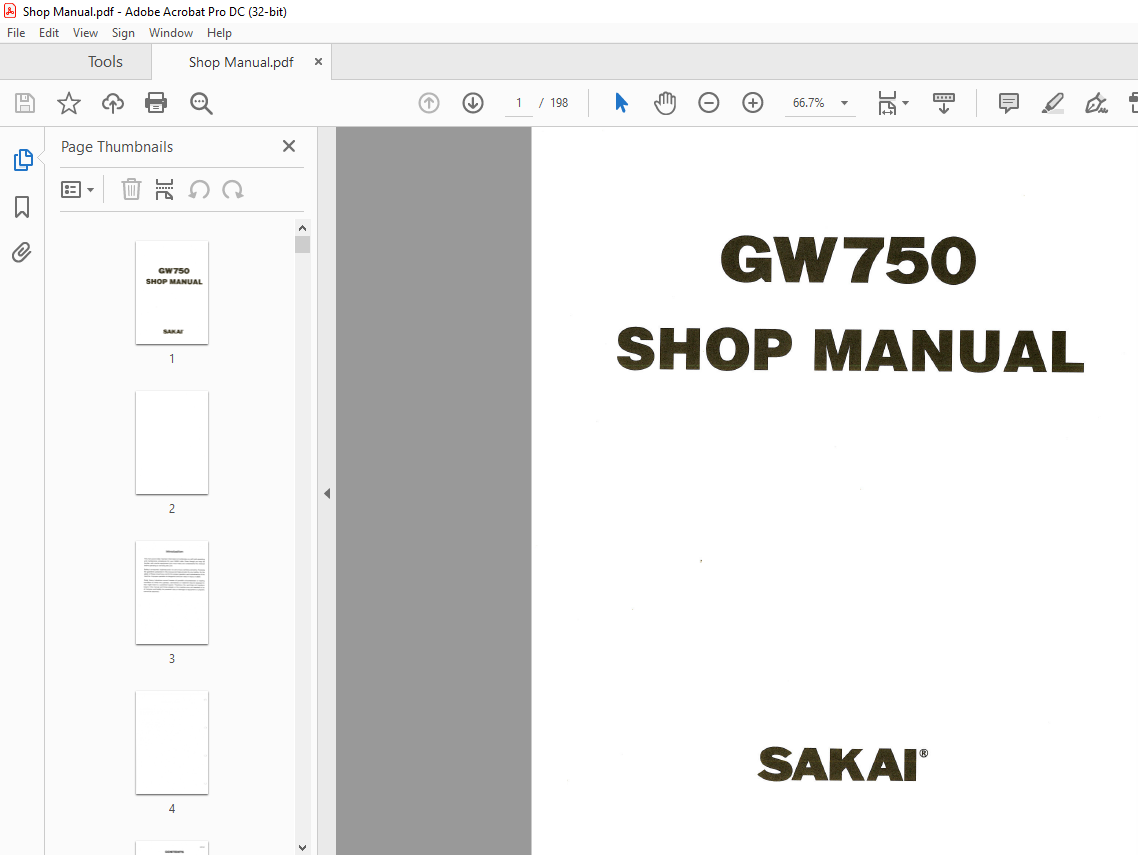This screenshot has height=855, width=1138.
Task: Close the Page Thumbnails panel
Action: (x=289, y=147)
